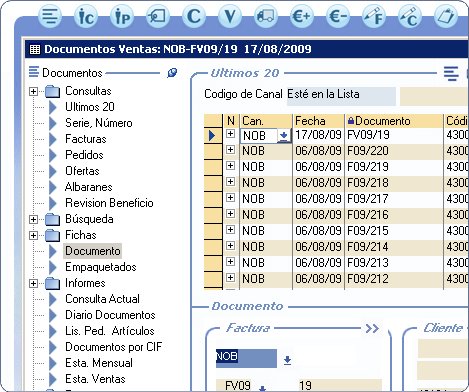The width and height of the screenshot is (469, 392).
Task: Click the pen 'C' toolbar icon
Action: (410, 16)
